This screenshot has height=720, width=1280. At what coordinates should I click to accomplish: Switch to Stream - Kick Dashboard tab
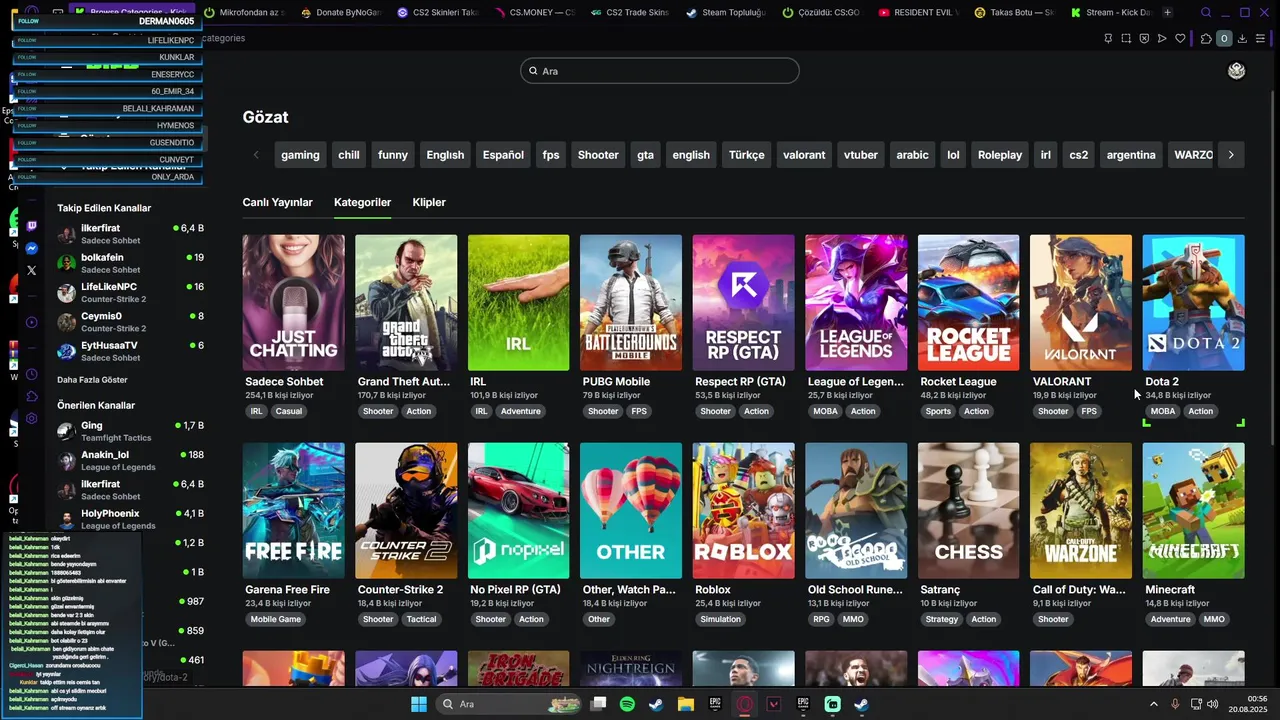1110,13
